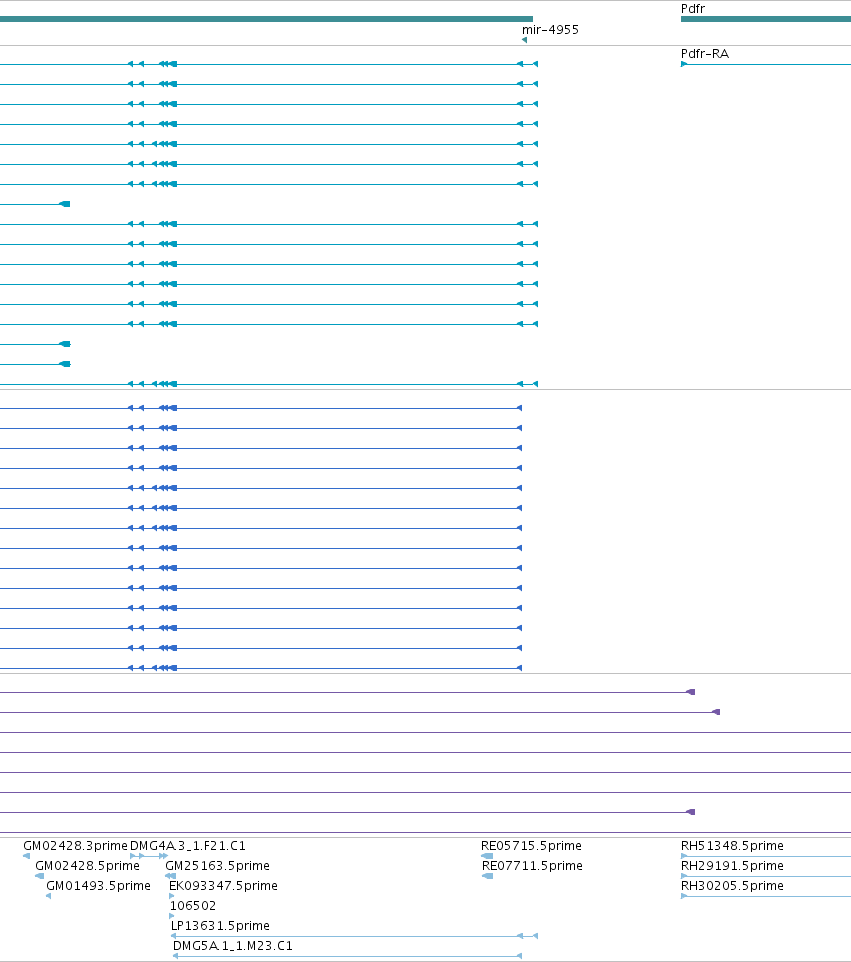Select the LP13631.5prime spliced alignment line
This screenshot has height=962, width=851.
tap(355, 936)
